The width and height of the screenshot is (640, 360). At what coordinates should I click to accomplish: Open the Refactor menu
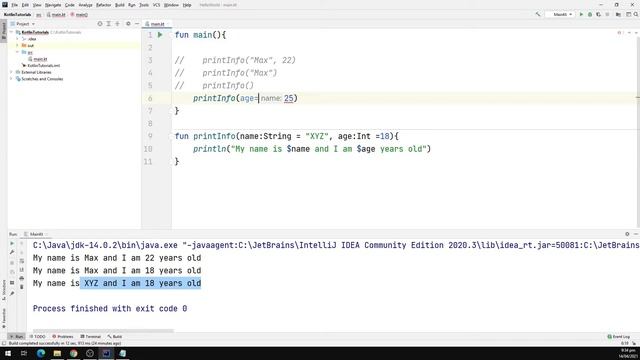(x=103, y=5)
